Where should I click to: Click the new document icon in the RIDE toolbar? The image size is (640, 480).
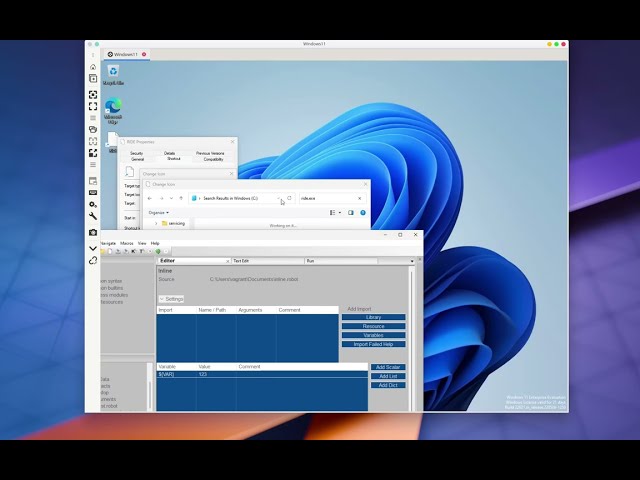click(110, 251)
